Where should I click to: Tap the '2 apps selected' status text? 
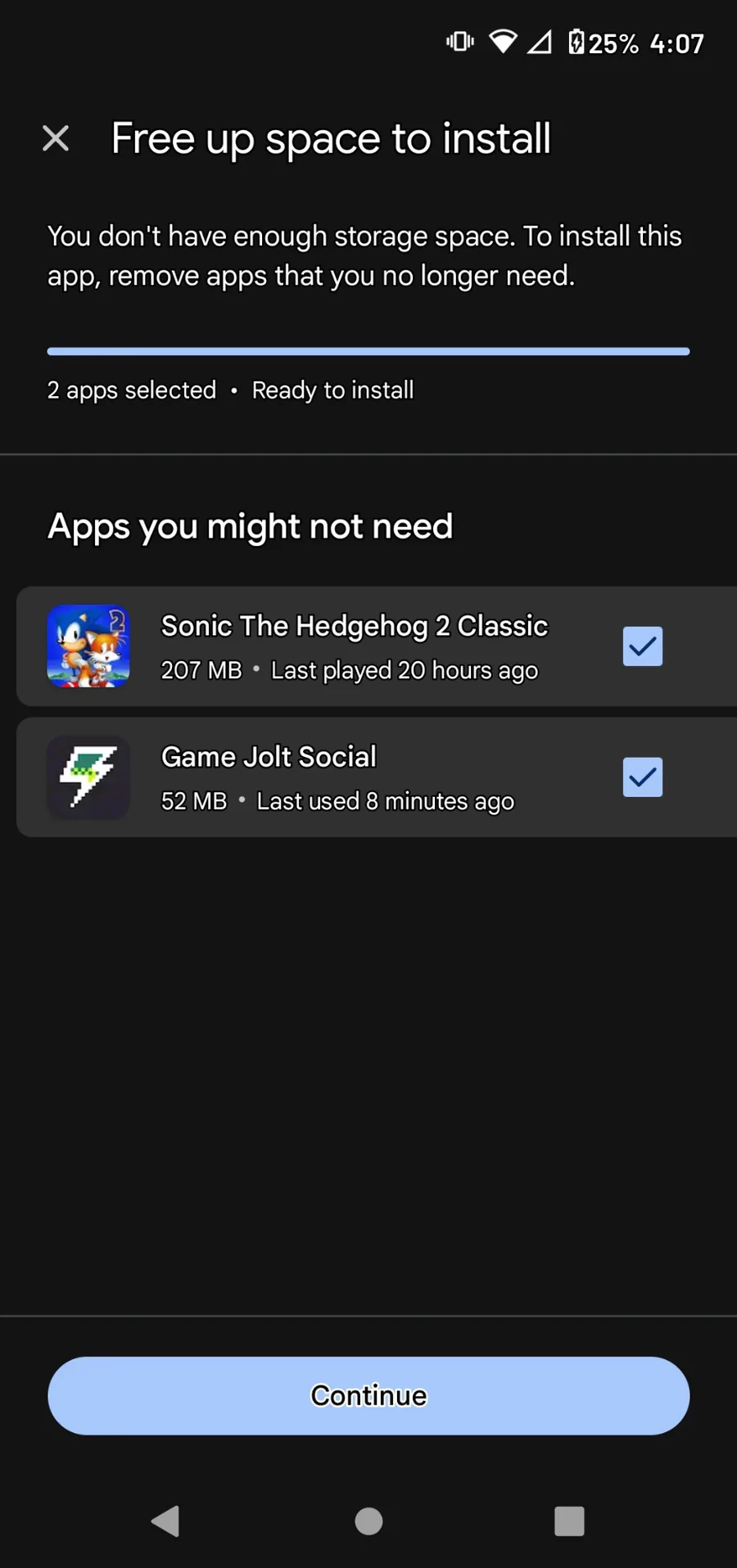tap(132, 390)
